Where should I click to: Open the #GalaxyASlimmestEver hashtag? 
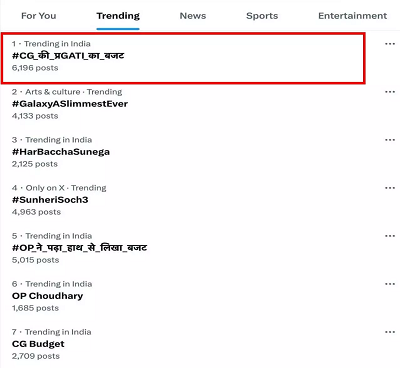pos(70,104)
